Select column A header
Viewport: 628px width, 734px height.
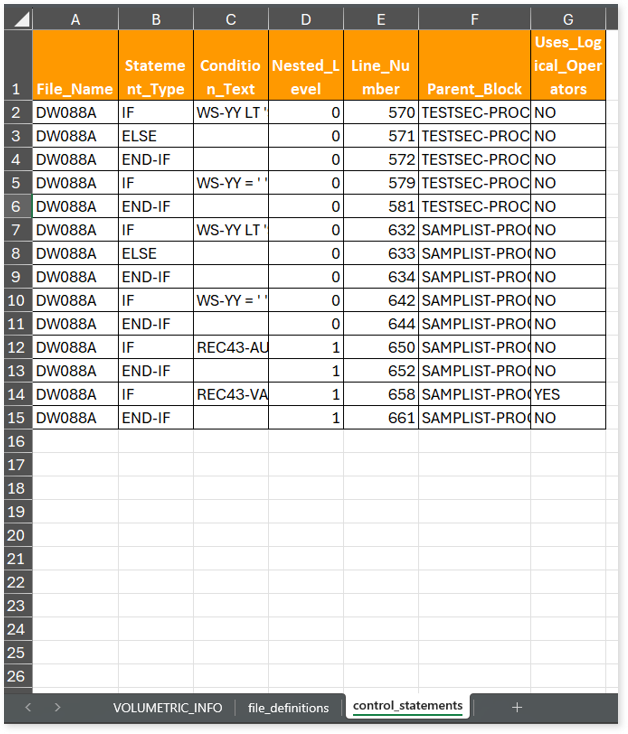point(75,19)
